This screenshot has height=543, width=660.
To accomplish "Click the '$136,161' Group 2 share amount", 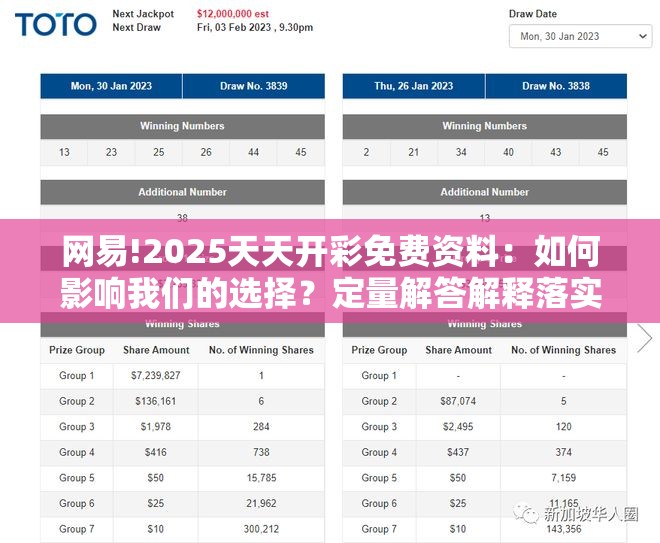I will click(156, 401).
